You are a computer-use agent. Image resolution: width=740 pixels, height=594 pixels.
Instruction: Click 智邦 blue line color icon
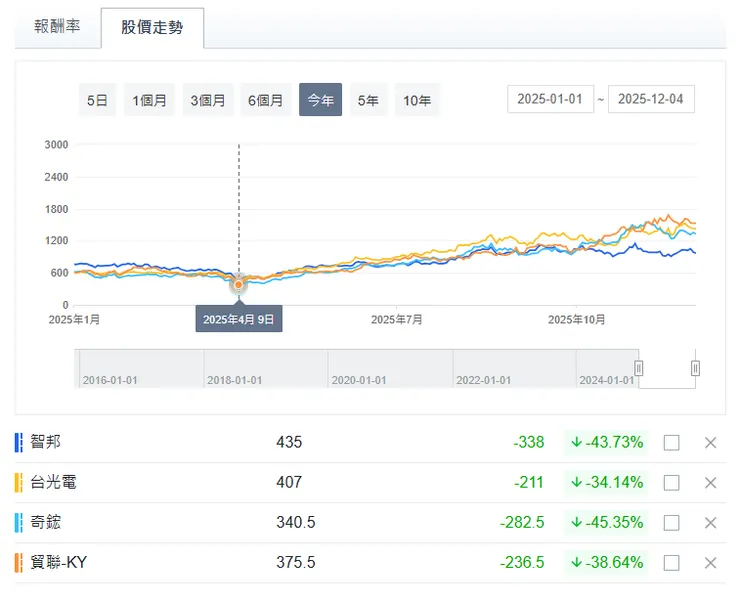point(19,442)
